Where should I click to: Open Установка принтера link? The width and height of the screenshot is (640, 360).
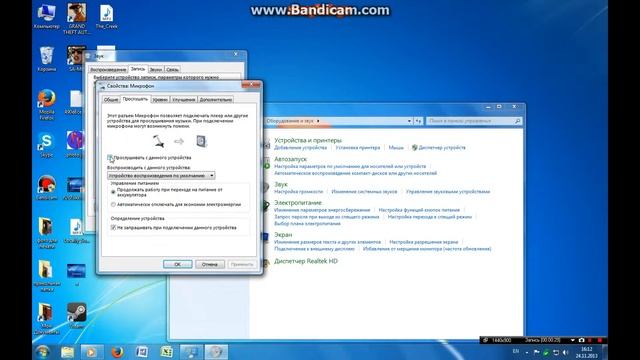358,147
